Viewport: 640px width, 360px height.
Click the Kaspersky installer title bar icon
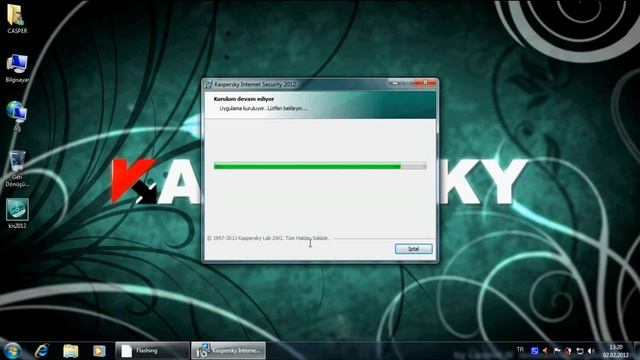[209, 84]
